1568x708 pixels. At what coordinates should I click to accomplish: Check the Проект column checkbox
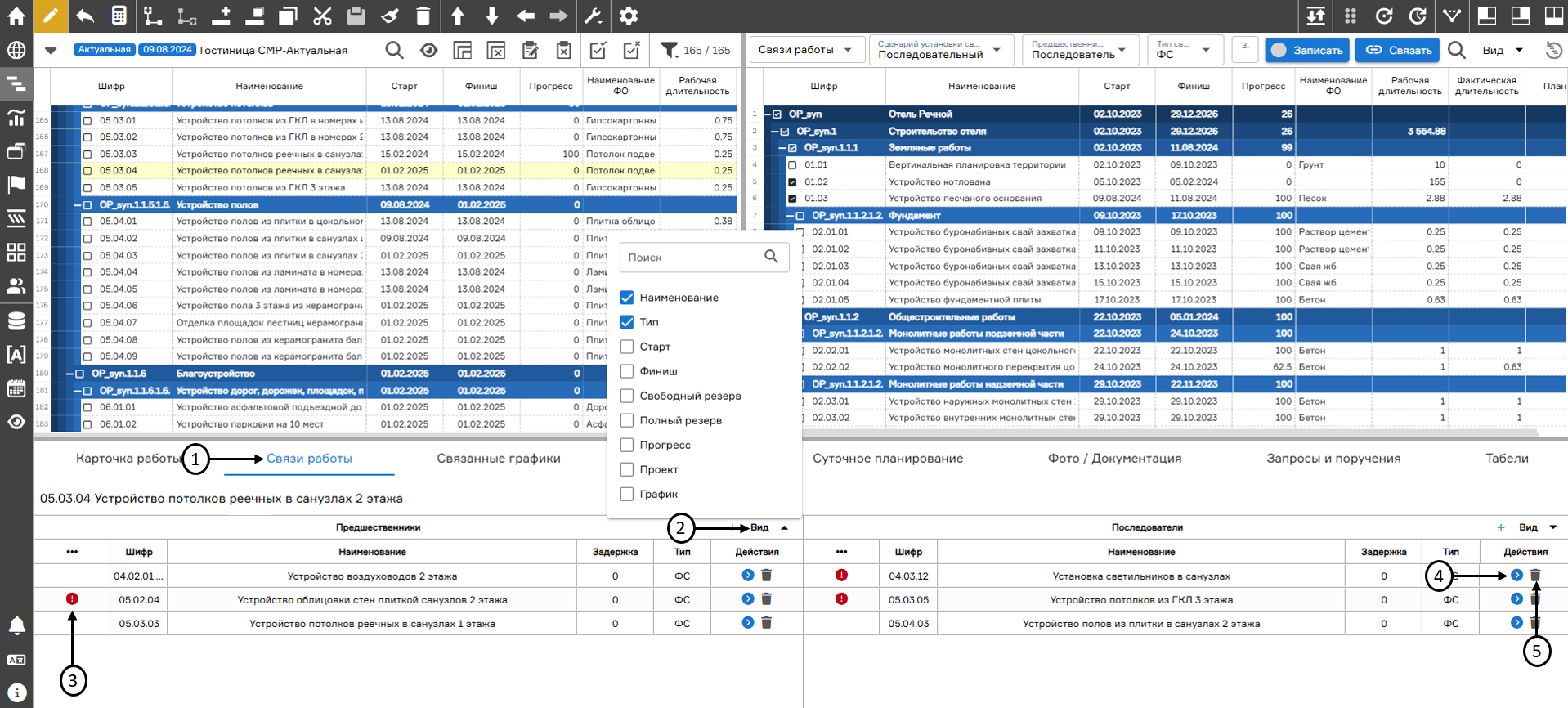click(x=627, y=469)
